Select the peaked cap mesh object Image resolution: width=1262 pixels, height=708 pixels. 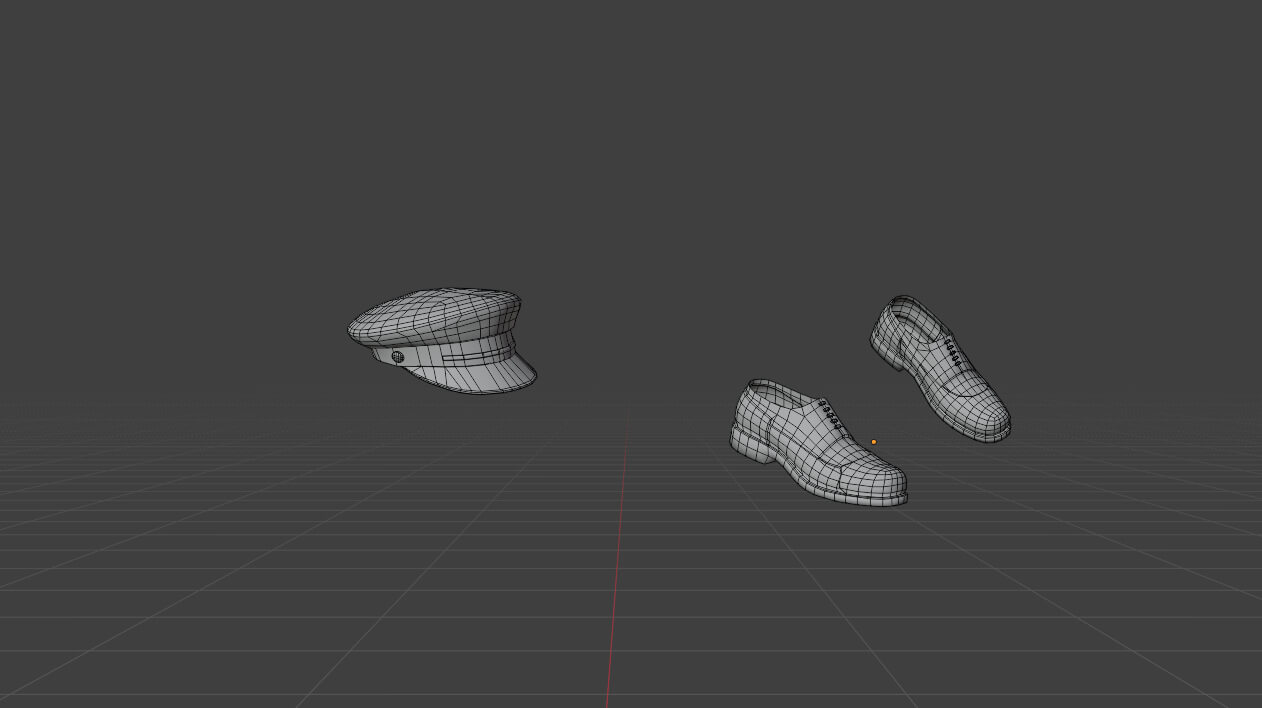click(441, 339)
